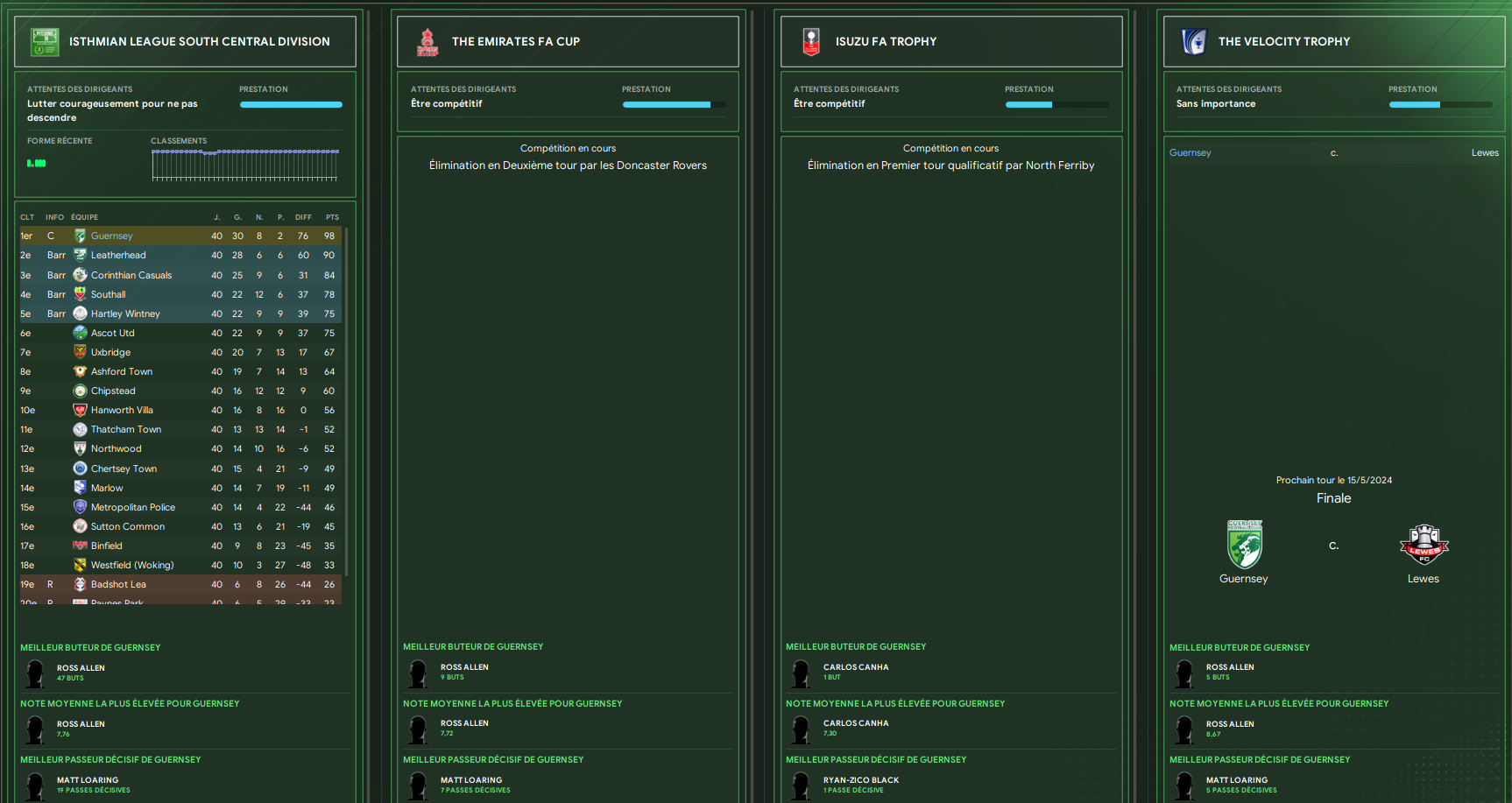Click Chipstead's club badge
This screenshot has width=1512, height=803.
(x=80, y=391)
